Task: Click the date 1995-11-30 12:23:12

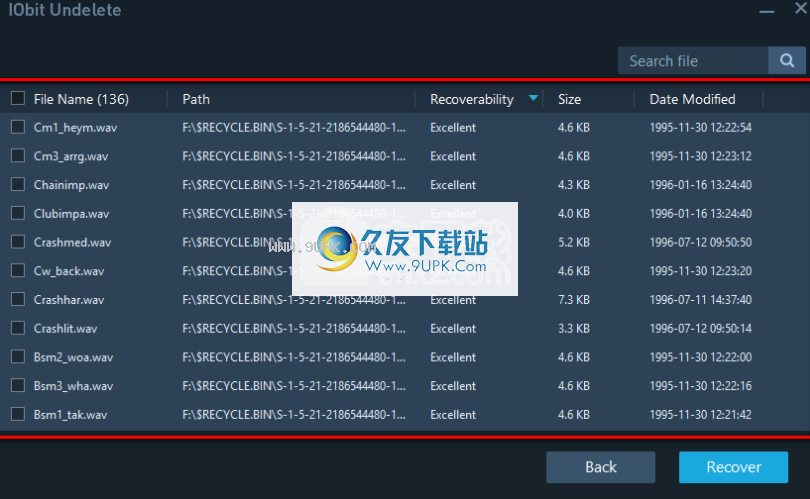Action: [x=700, y=157]
